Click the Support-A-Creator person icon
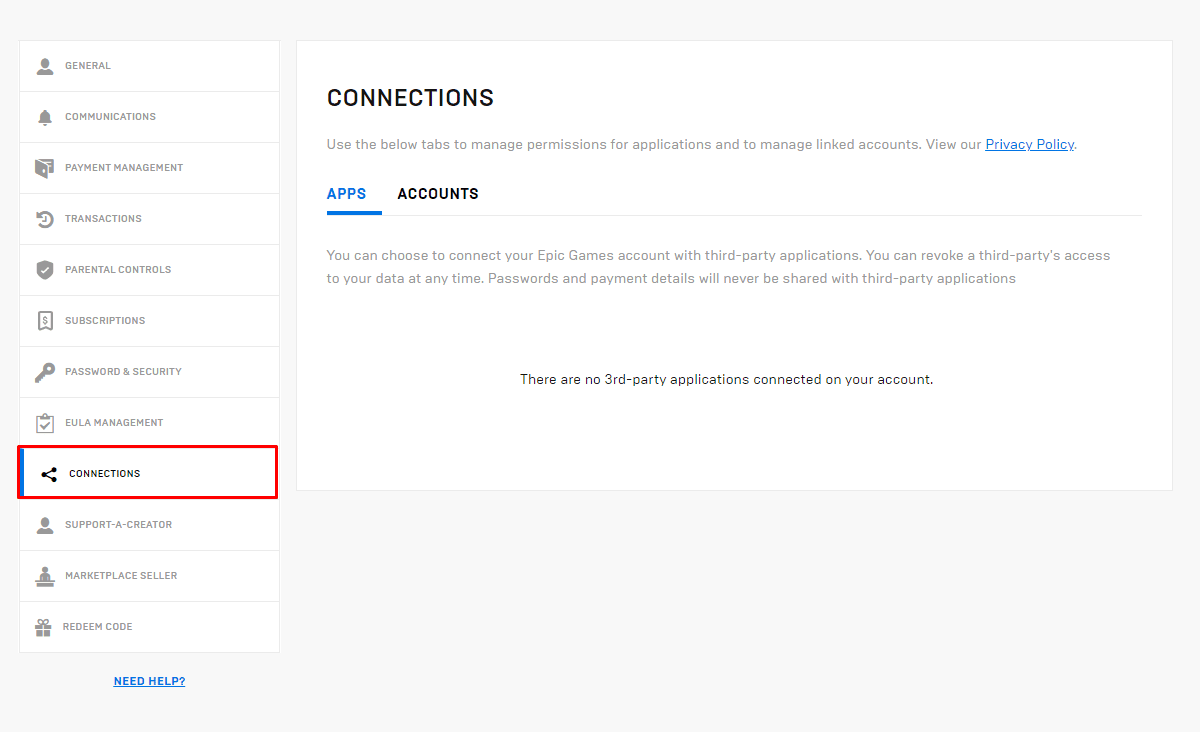1200x732 pixels. click(45, 525)
